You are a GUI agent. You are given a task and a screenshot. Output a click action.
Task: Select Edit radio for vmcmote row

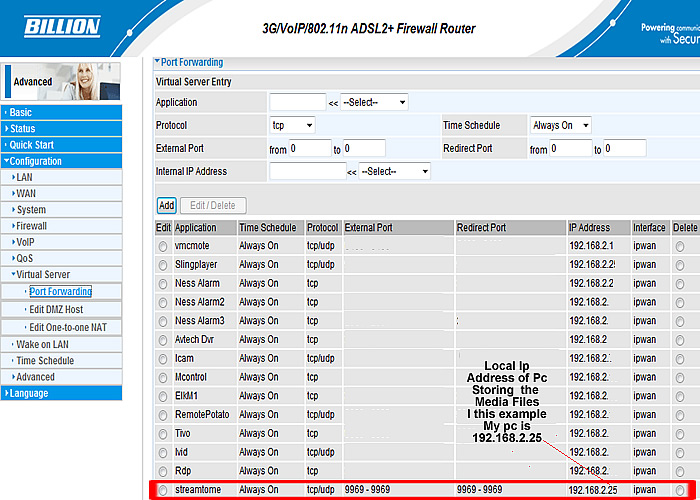point(163,246)
